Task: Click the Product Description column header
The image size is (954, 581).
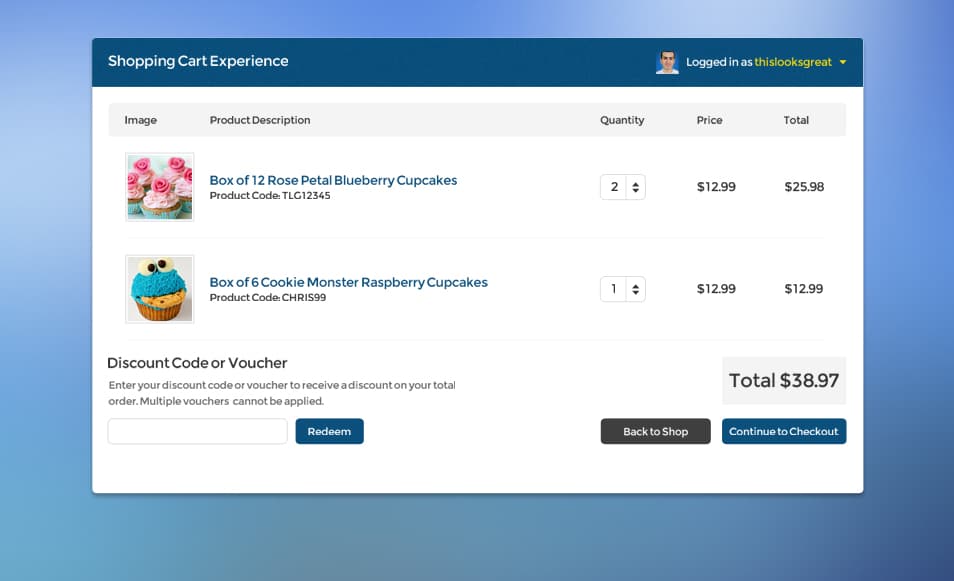Action: click(260, 120)
